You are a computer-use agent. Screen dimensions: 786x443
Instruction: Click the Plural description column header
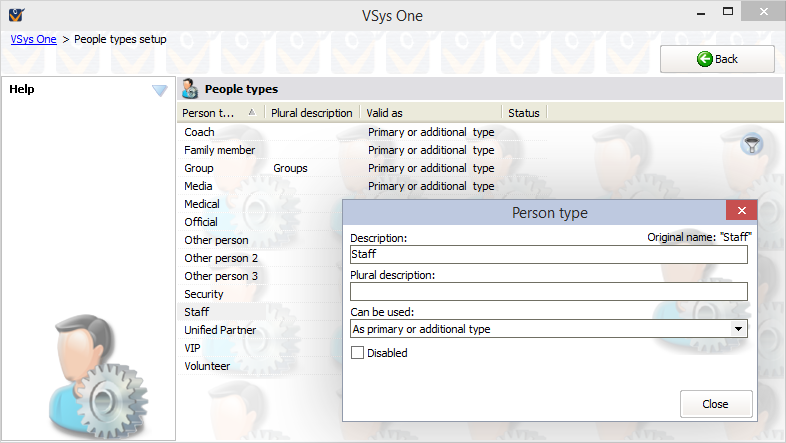point(312,113)
